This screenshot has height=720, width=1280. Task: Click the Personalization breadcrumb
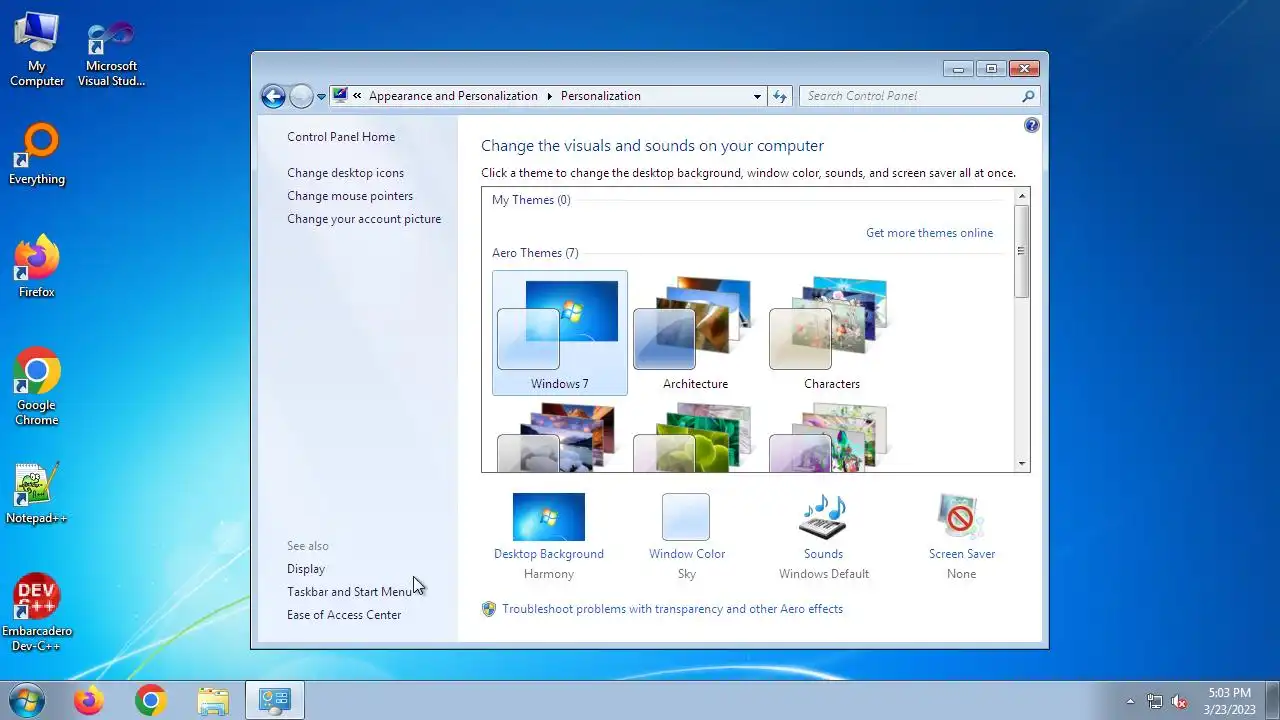pyautogui.click(x=601, y=96)
